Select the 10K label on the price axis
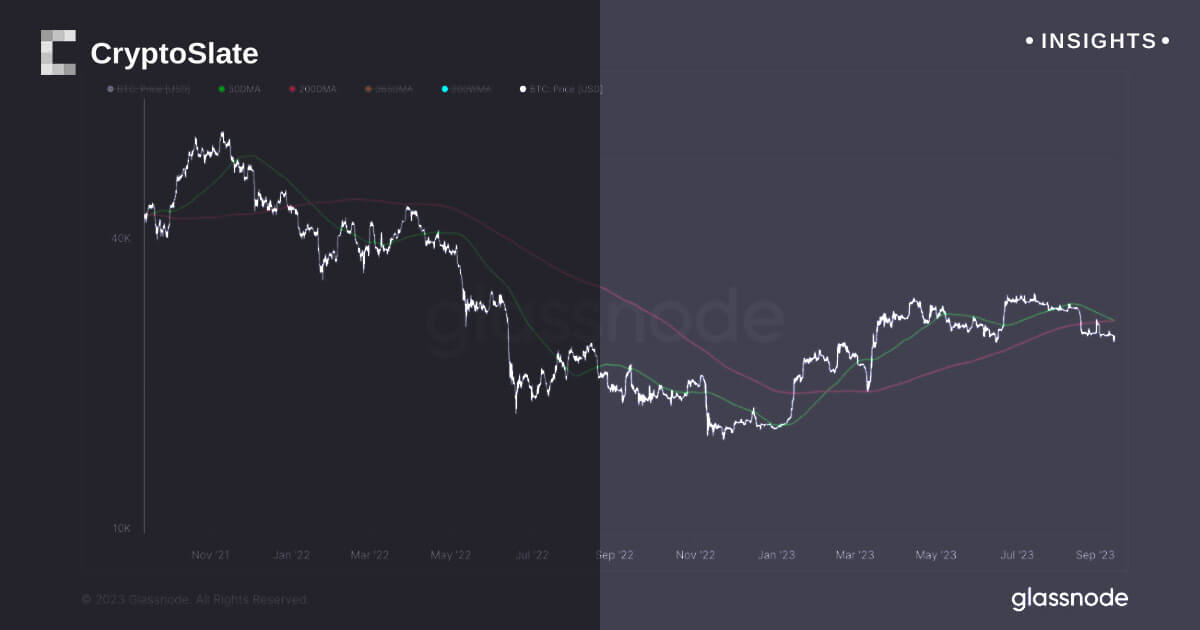 point(121,528)
